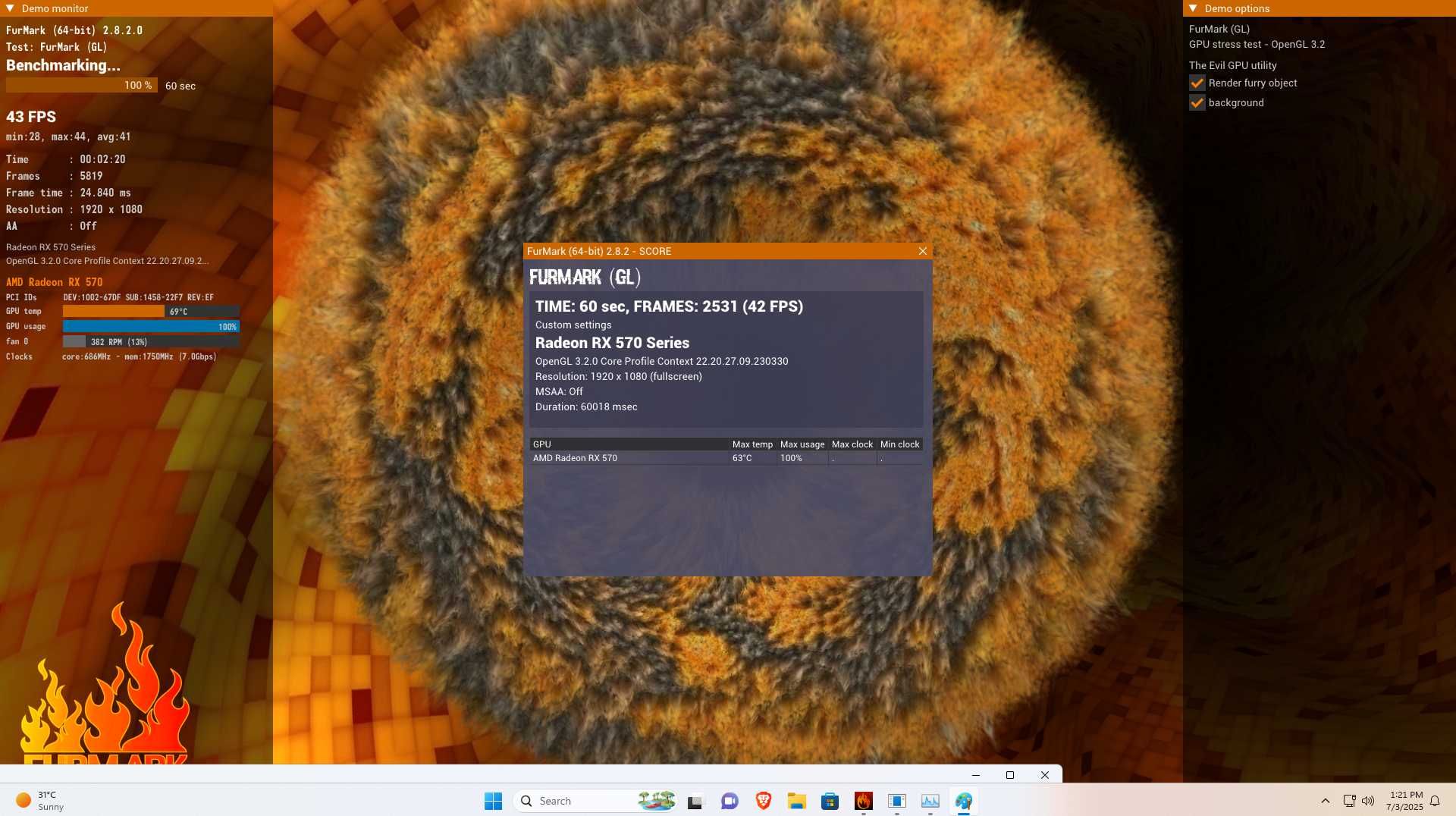
Task: Open the notification bell
Action: tap(1435, 801)
